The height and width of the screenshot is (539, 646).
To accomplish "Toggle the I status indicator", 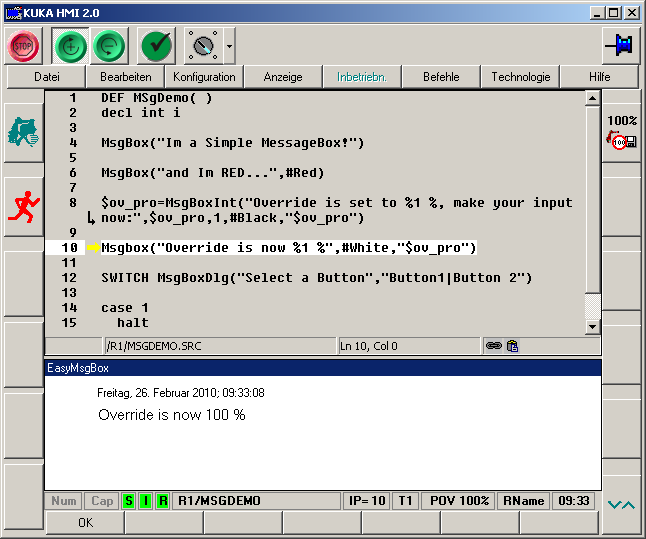I will pos(145,501).
